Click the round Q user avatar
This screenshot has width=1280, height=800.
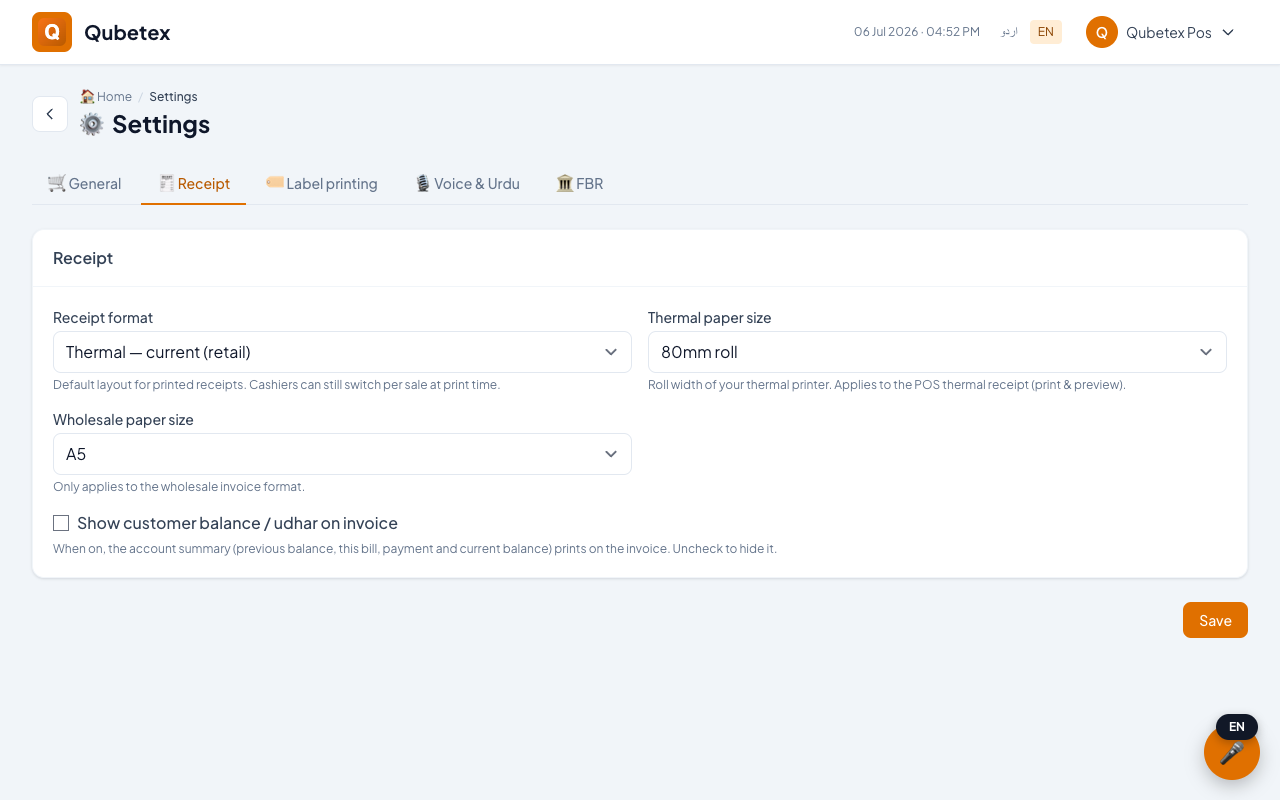click(1102, 32)
